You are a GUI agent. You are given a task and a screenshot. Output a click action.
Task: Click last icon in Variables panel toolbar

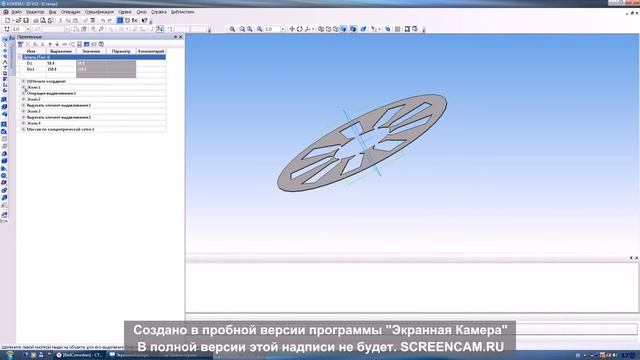pyautogui.click(x=101, y=44)
